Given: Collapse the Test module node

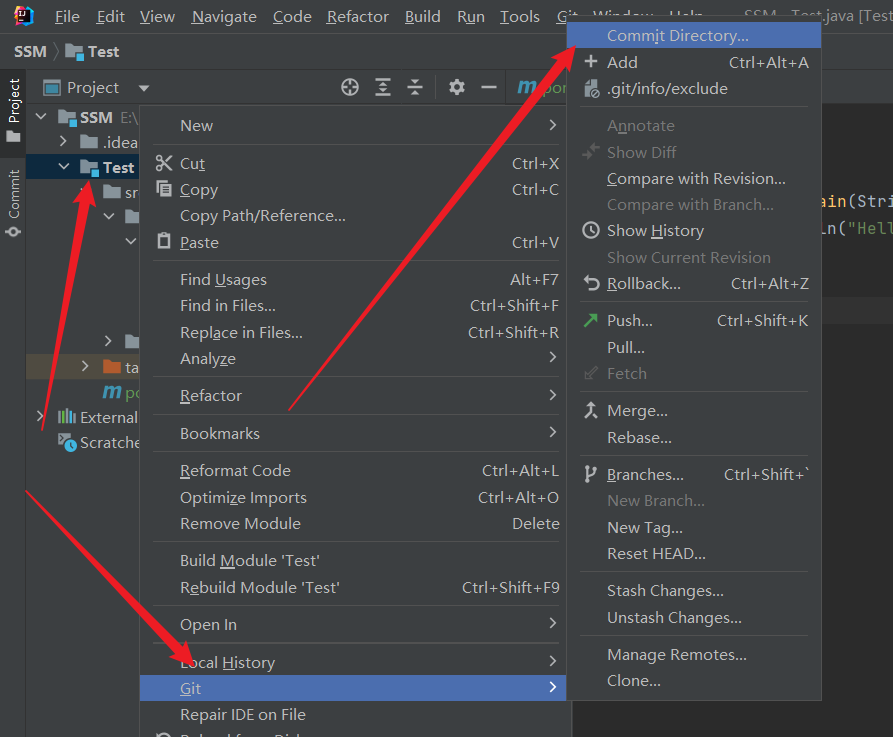Looking at the screenshot, I should tap(64, 166).
